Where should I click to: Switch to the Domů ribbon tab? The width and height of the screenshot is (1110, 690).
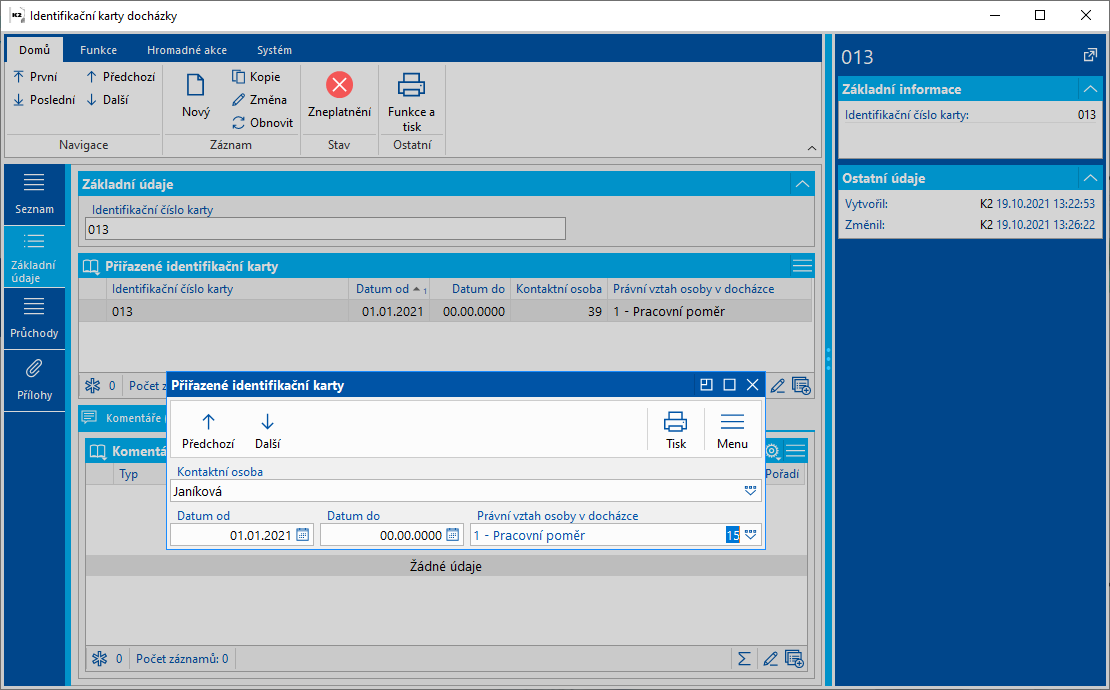tap(35, 50)
